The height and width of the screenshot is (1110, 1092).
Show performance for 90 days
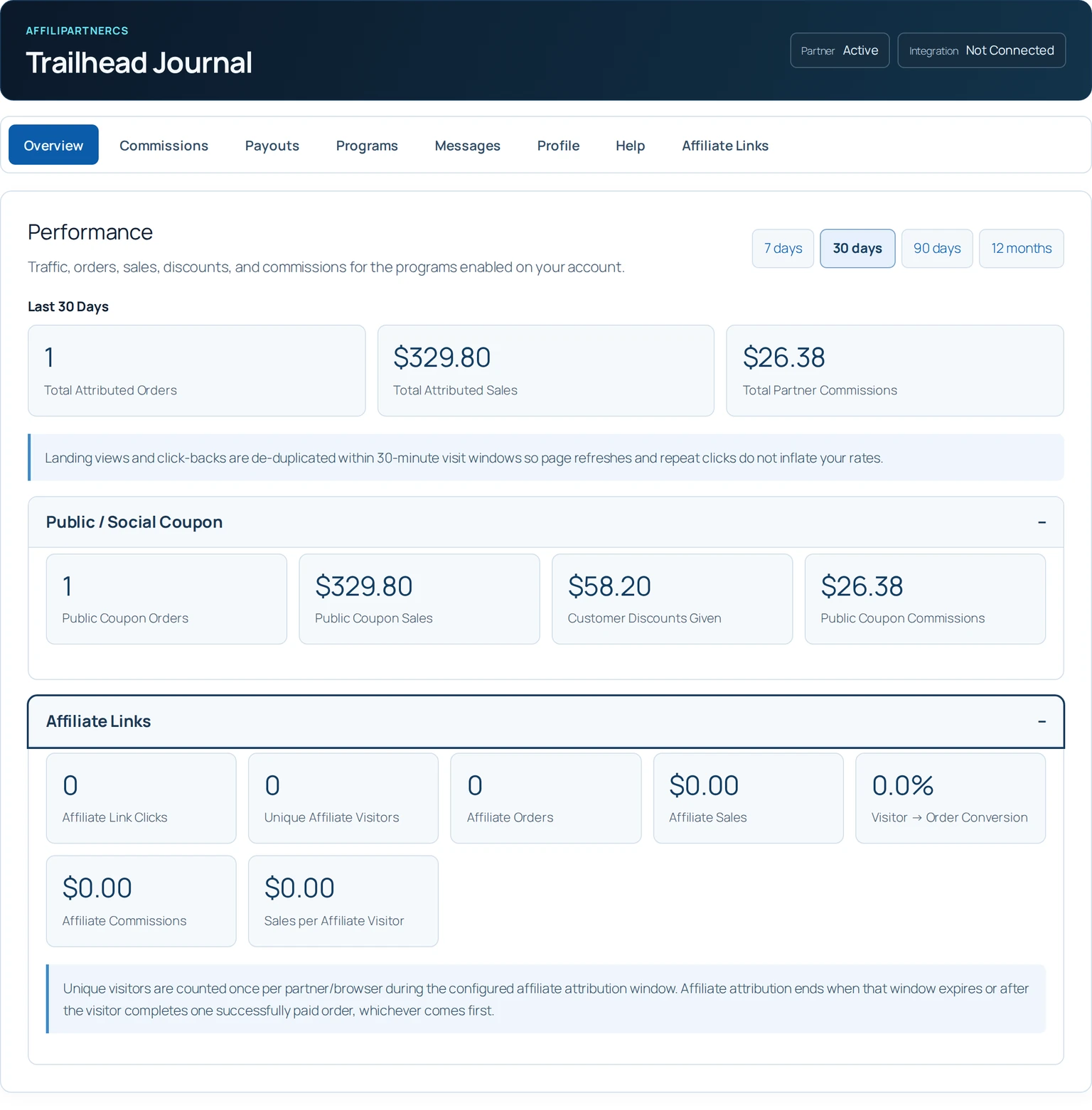[937, 248]
